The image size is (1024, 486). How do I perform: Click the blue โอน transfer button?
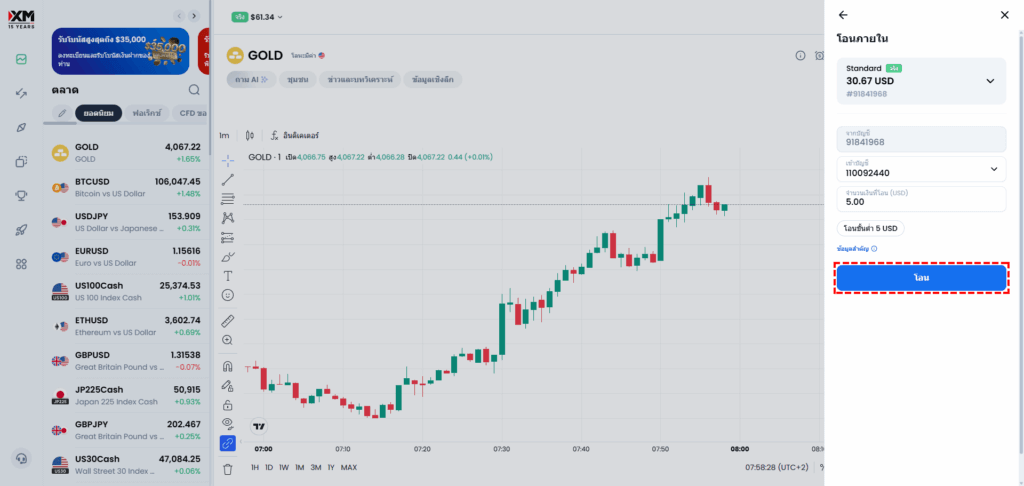(920, 277)
